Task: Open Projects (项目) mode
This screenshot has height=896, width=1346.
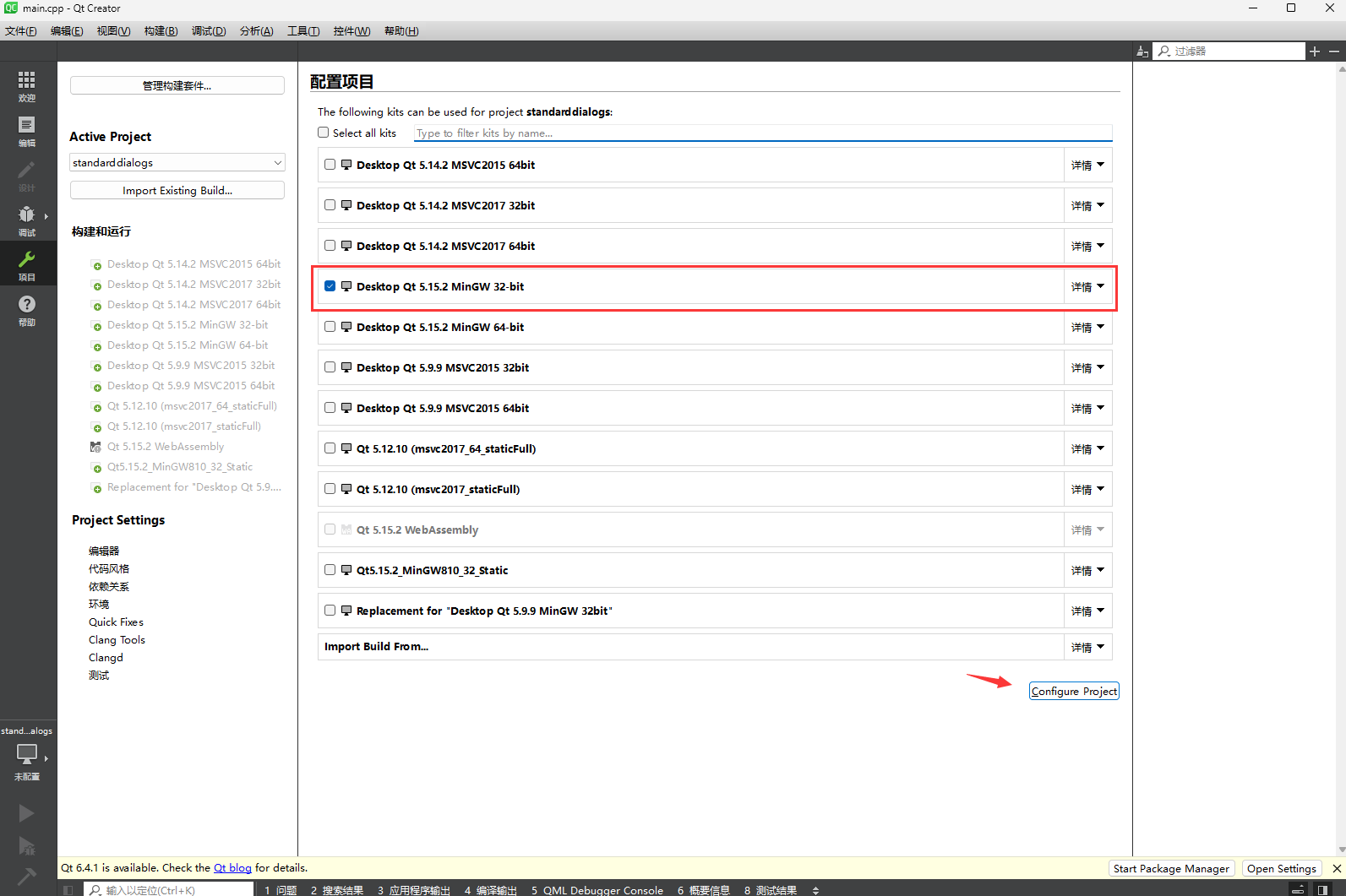Action: click(27, 264)
